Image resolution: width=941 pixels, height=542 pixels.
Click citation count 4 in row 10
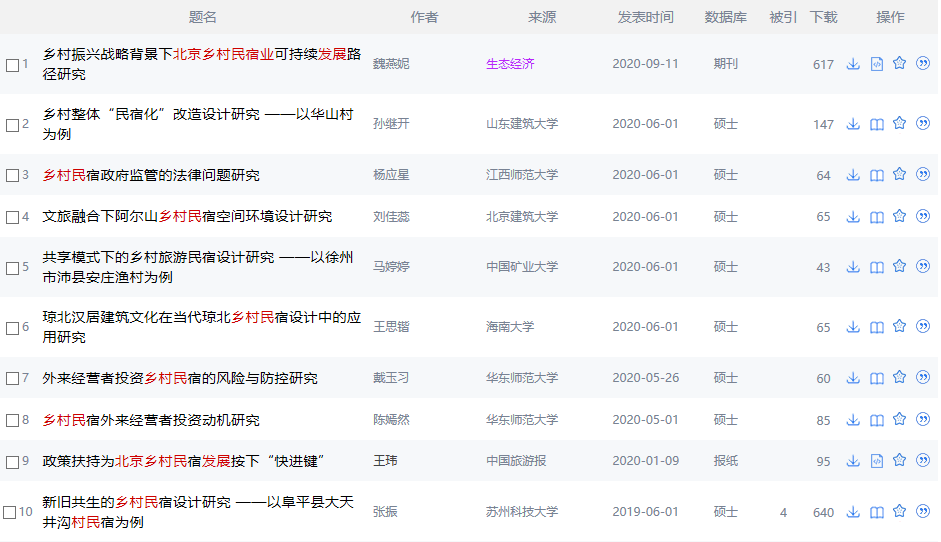pyautogui.click(x=783, y=513)
